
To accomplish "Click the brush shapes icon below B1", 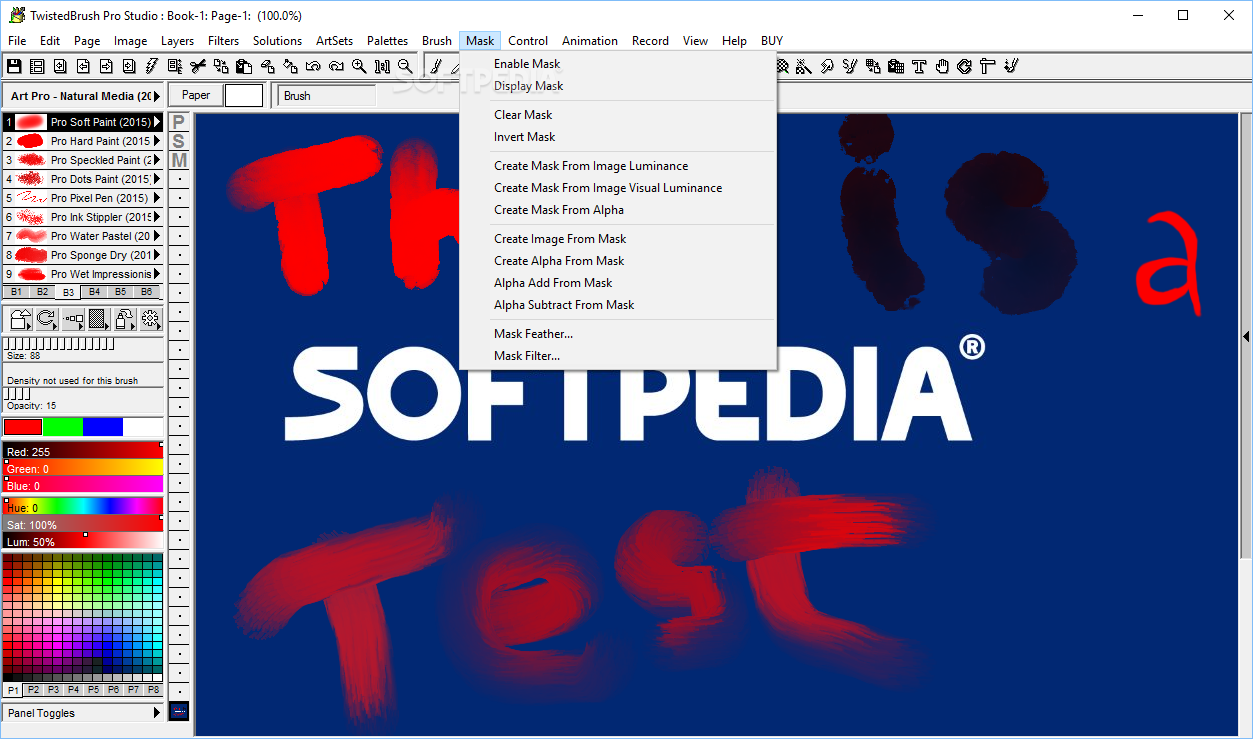I will click(x=21, y=319).
